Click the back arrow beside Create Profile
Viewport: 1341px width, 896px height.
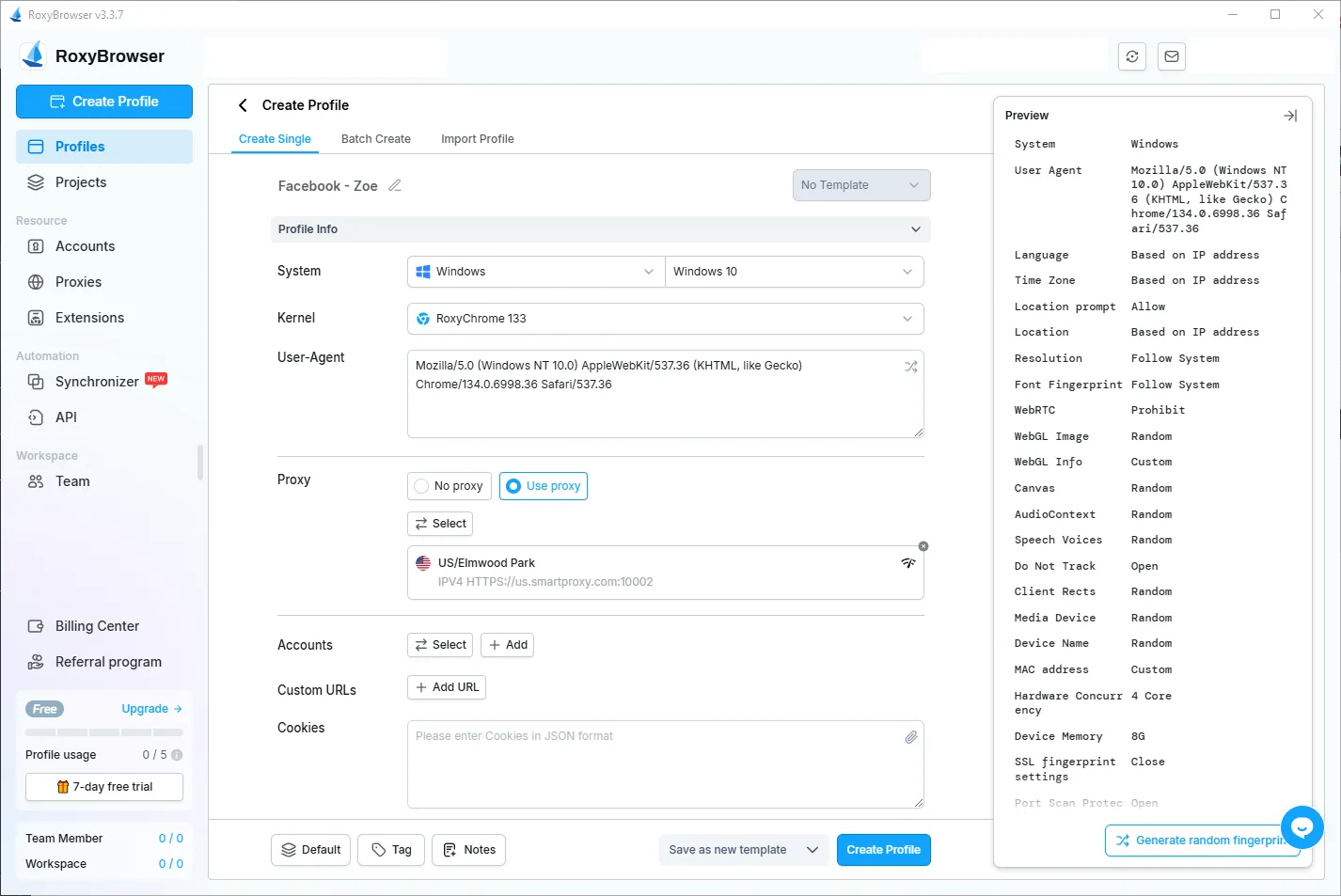click(x=243, y=105)
